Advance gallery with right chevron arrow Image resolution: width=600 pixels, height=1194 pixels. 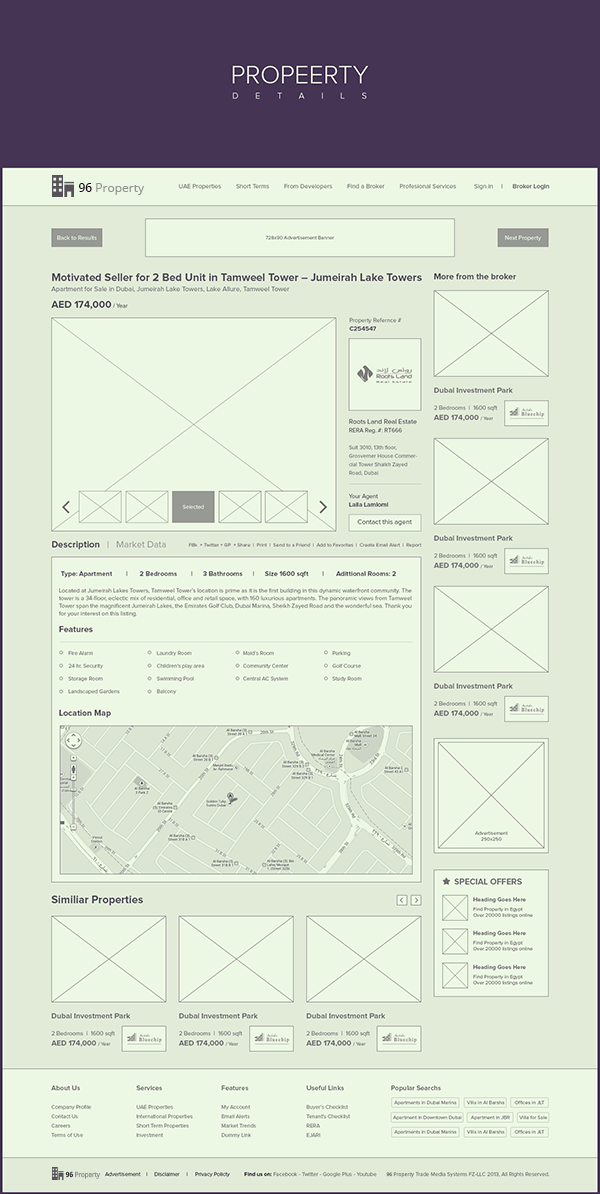tap(323, 507)
